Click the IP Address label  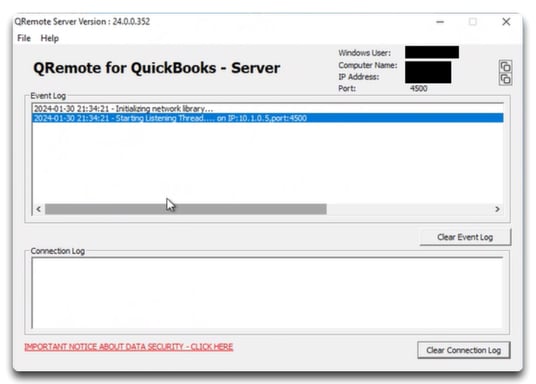click(x=359, y=77)
